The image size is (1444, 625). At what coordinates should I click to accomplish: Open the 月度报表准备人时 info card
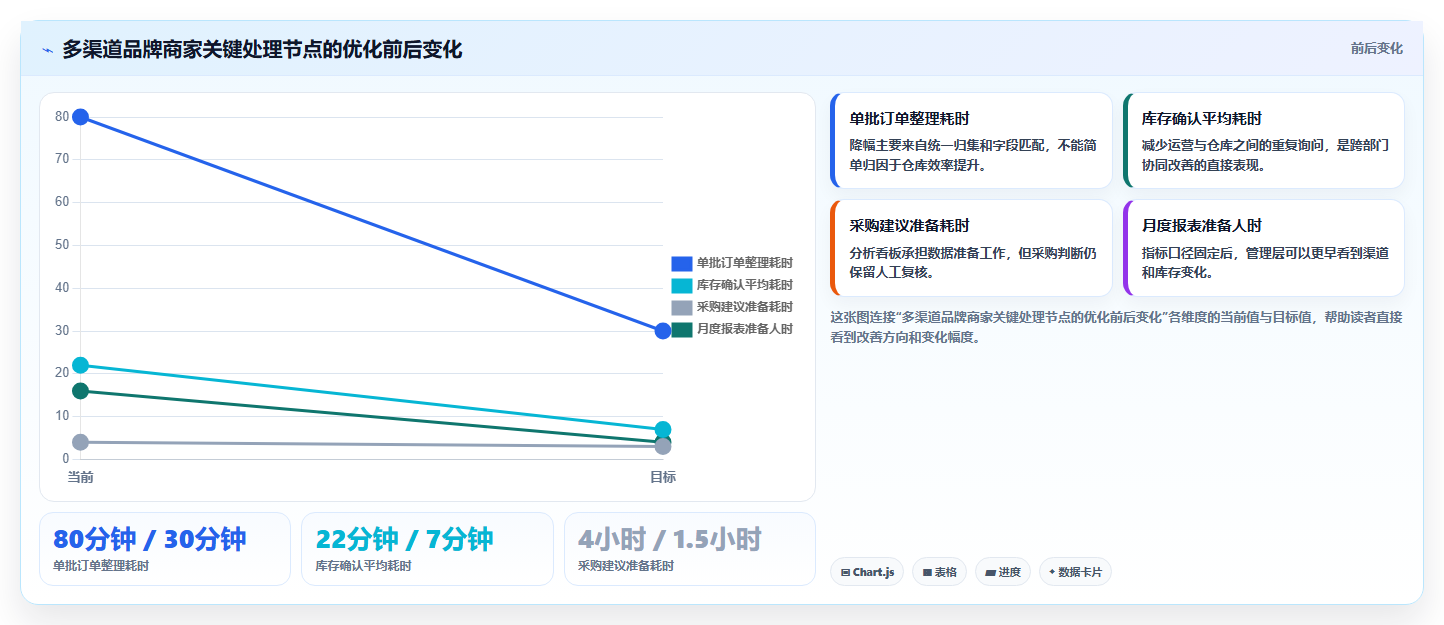[1263, 248]
